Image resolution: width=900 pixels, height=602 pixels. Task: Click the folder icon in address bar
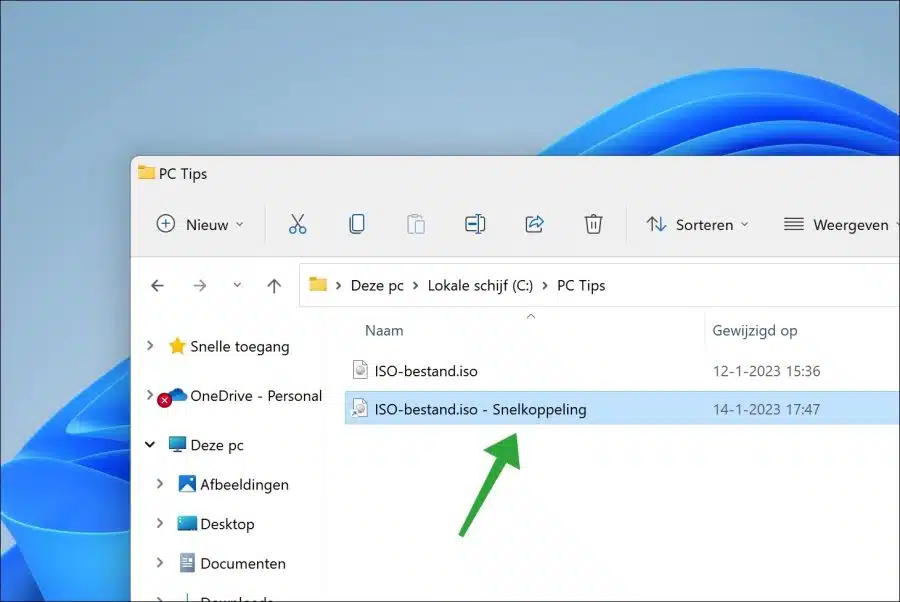(x=317, y=284)
